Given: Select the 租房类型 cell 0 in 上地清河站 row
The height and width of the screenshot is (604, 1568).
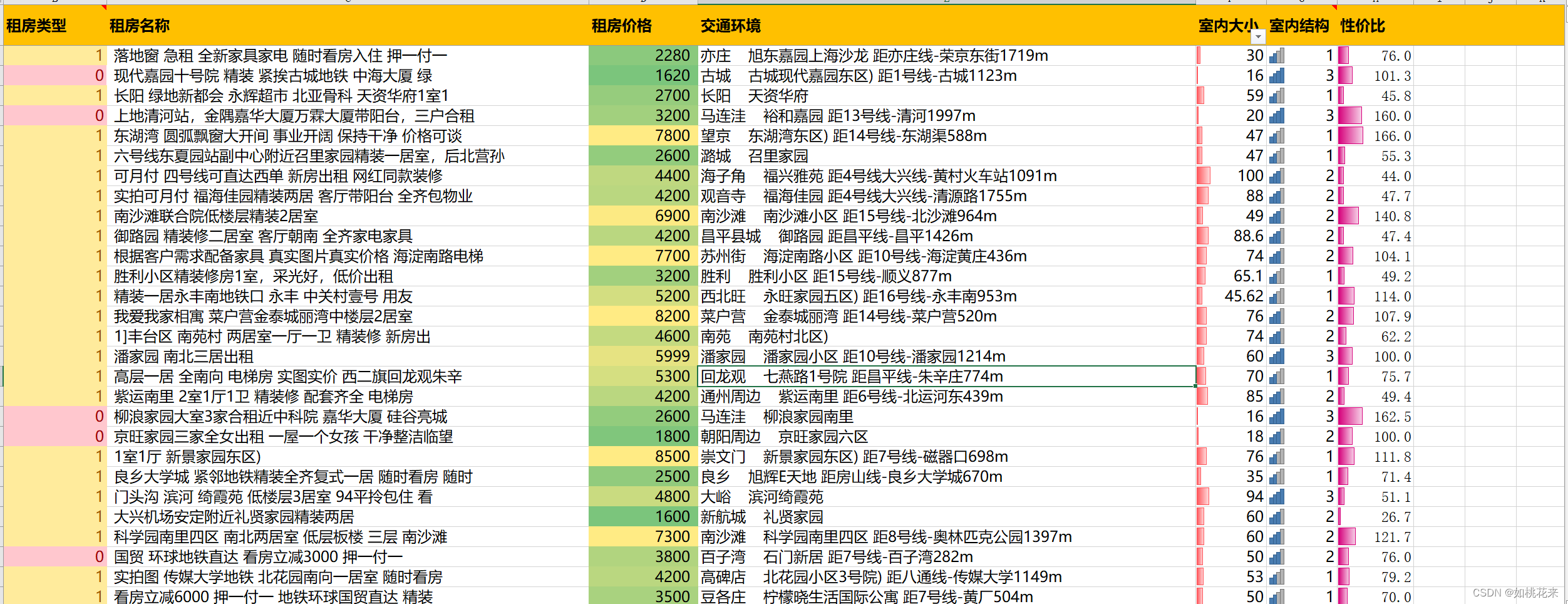Looking at the screenshot, I should (54, 116).
